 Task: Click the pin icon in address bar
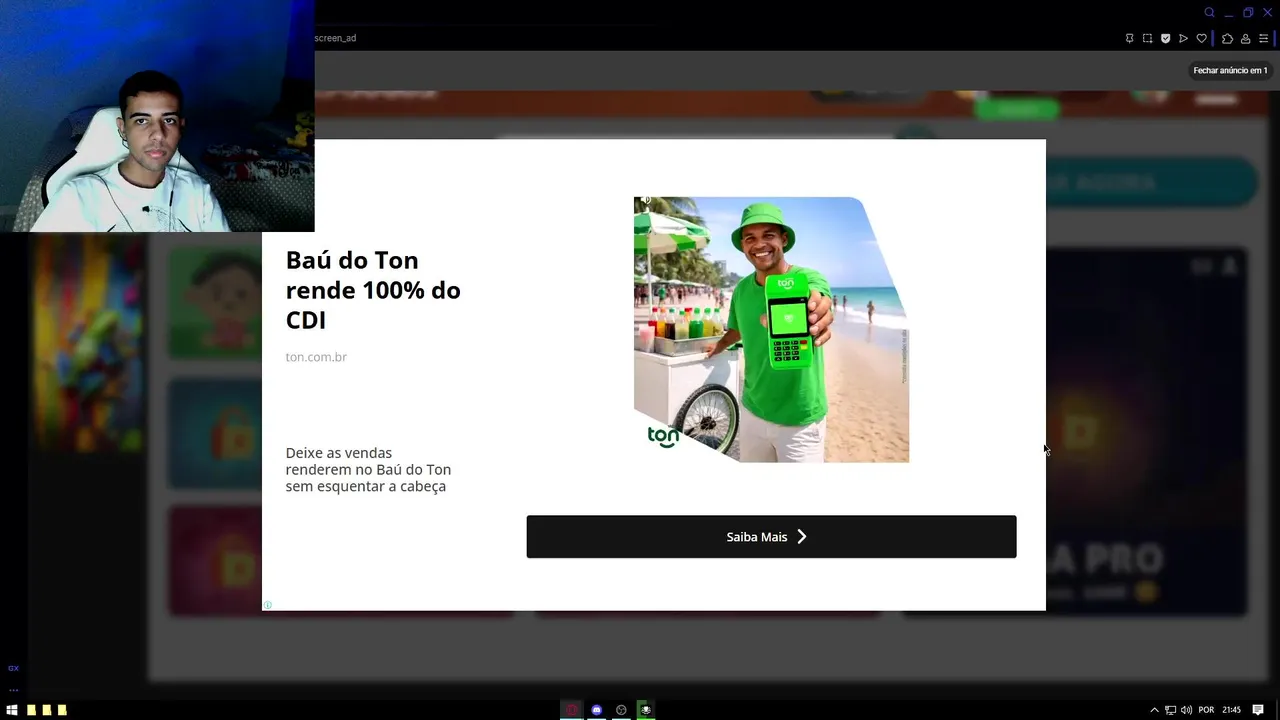(x=1129, y=39)
